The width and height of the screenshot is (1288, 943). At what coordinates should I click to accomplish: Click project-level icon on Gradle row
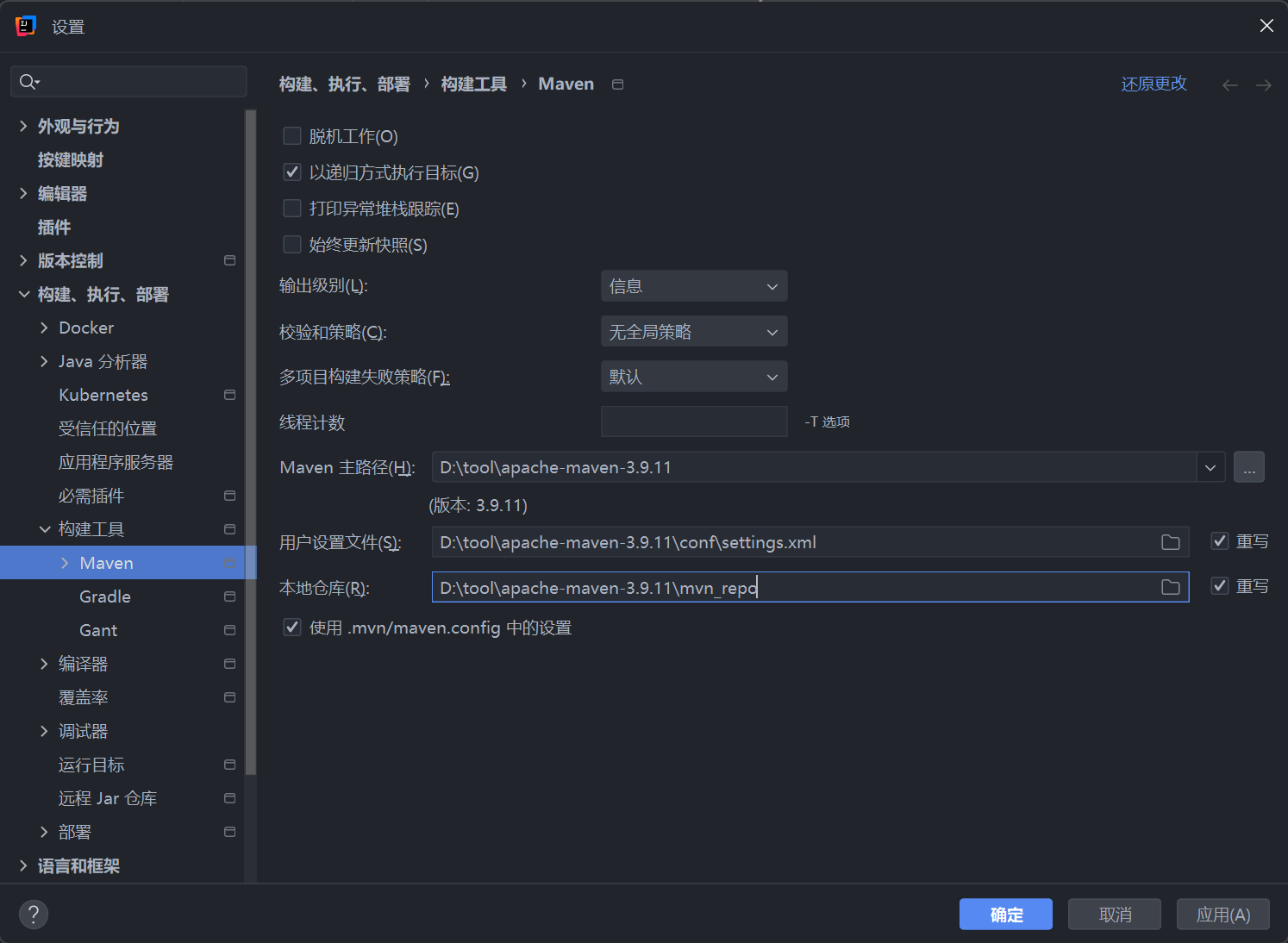tap(229, 596)
